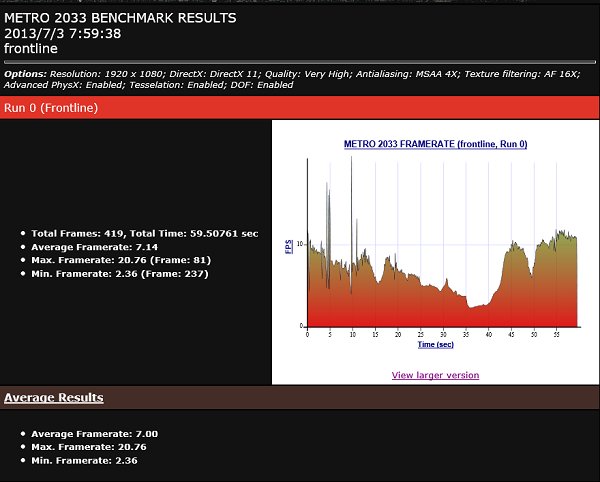600x482 pixels.
Task: Click the Run 0 (Frontline) header bar
Action: (300, 107)
